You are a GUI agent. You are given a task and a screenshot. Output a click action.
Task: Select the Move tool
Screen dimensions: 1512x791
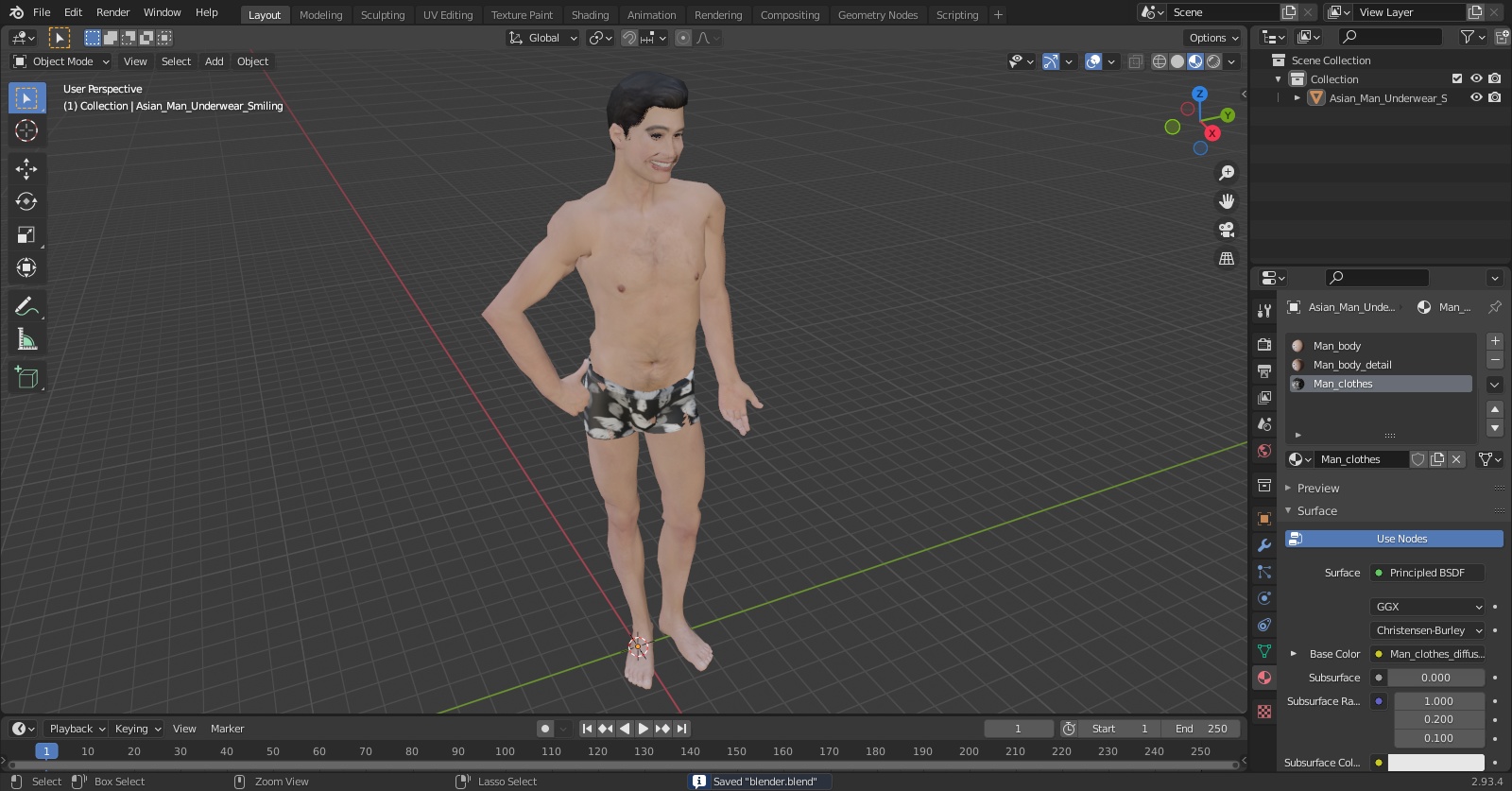pyautogui.click(x=26, y=169)
